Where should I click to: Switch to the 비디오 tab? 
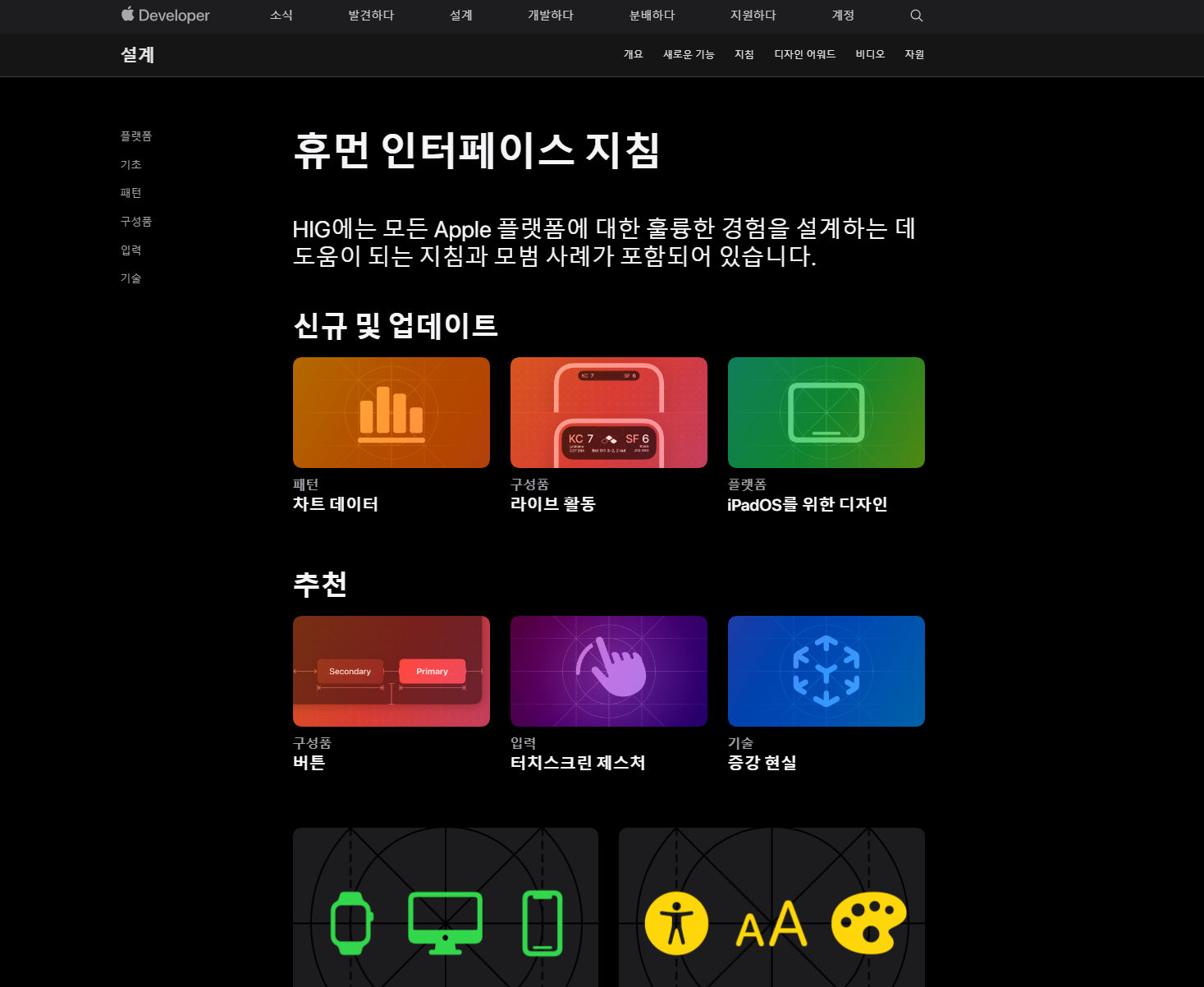pyautogui.click(x=870, y=54)
